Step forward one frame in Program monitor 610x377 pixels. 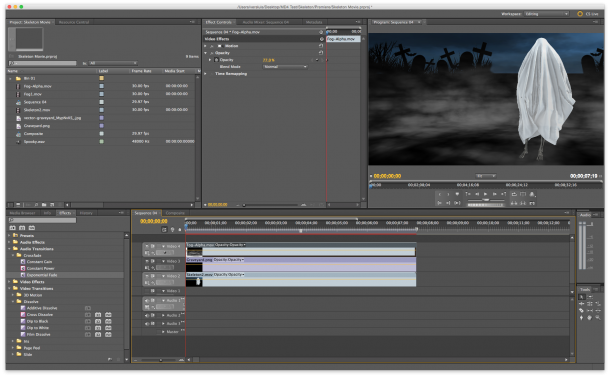[x=494, y=194]
